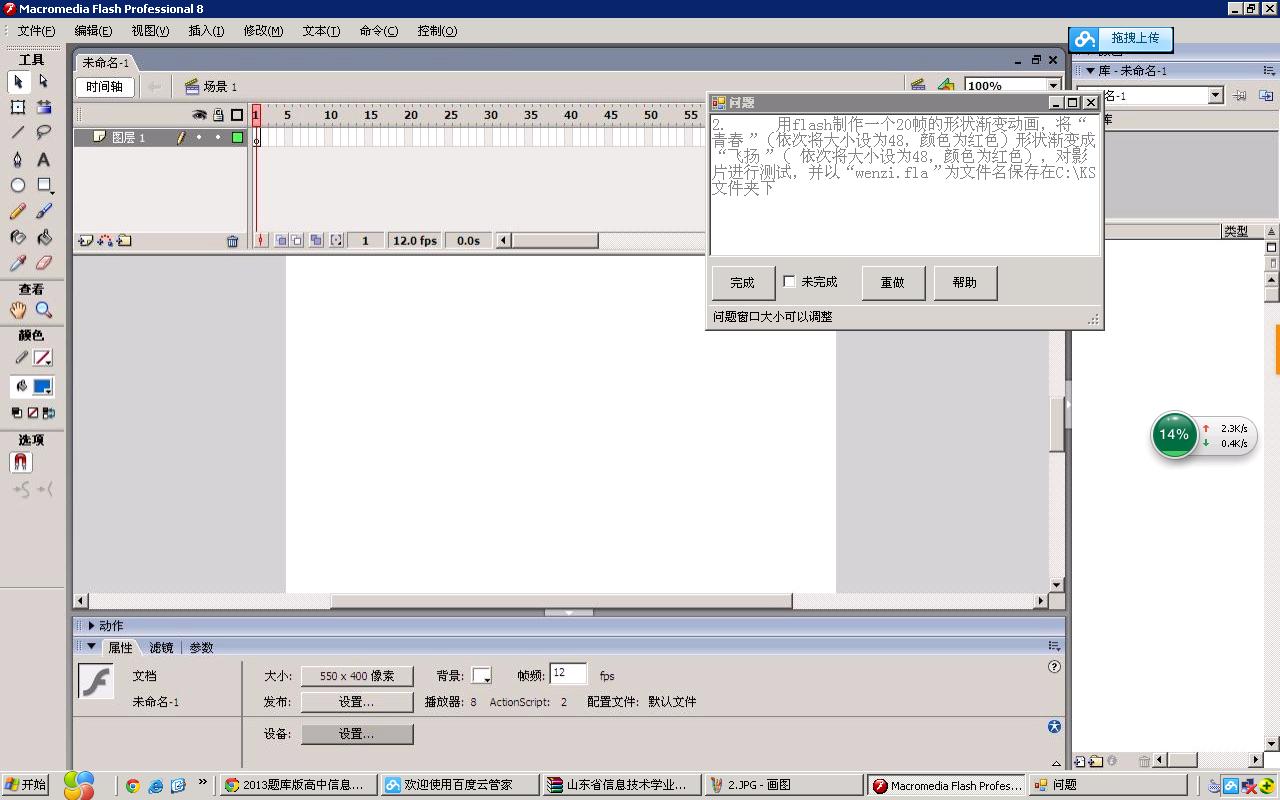
Task: Toggle the Snap to Objects magnet option
Action: 21,462
